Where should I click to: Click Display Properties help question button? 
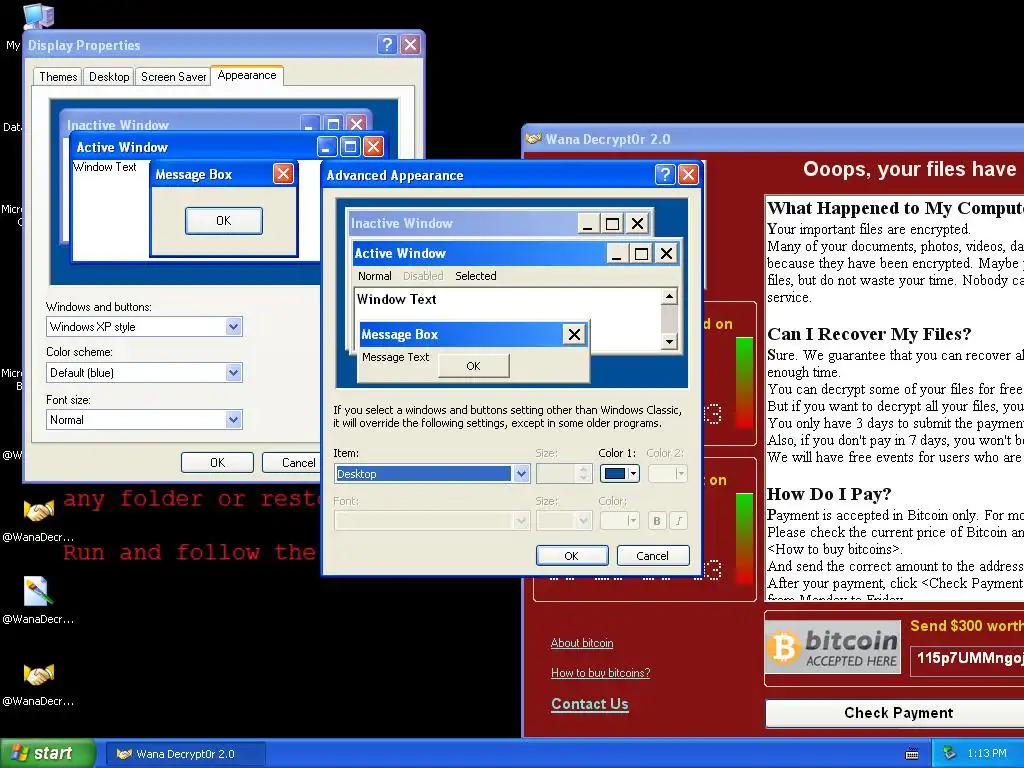[x=387, y=44]
